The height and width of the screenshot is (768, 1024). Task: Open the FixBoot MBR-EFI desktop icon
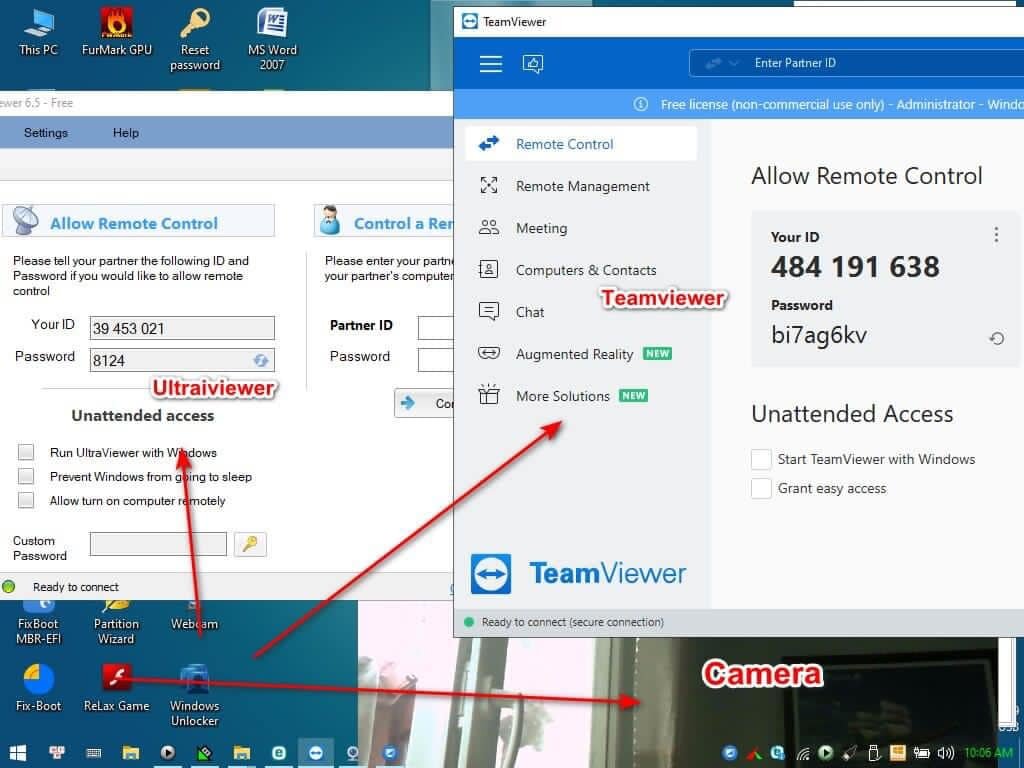pyautogui.click(x=39, y=622)
